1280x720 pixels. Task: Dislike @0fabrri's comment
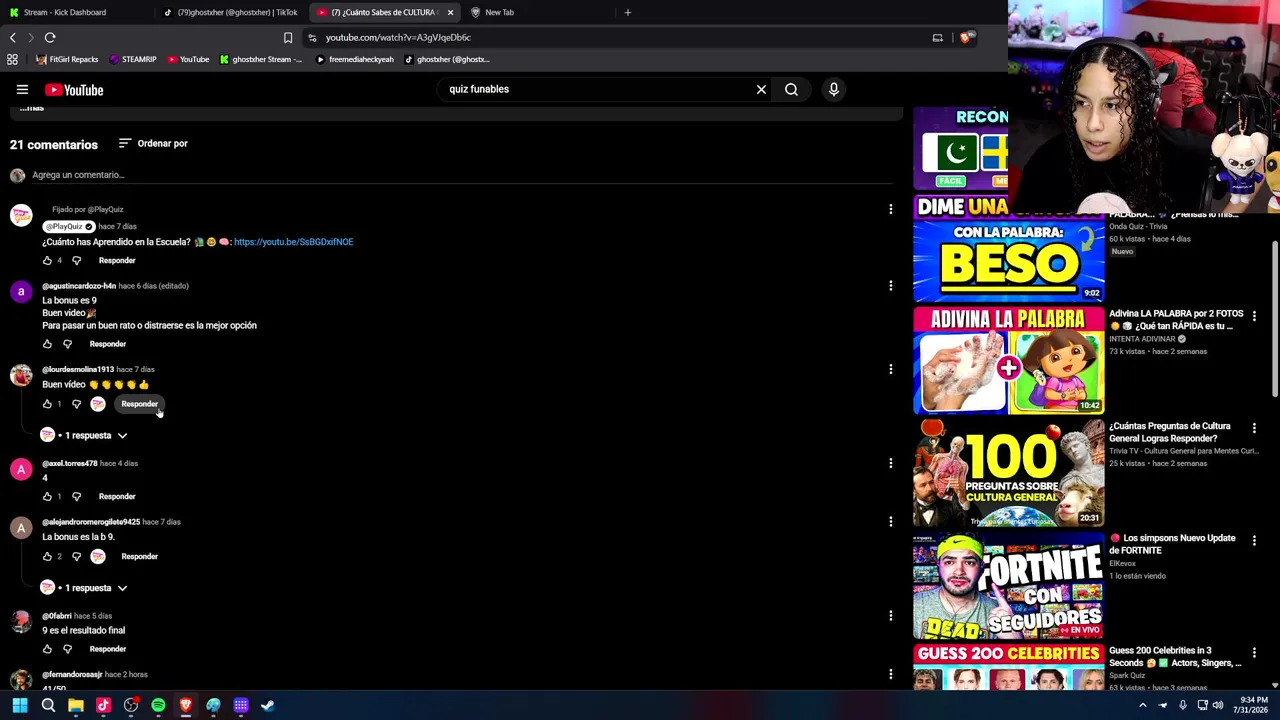(67, 649)
